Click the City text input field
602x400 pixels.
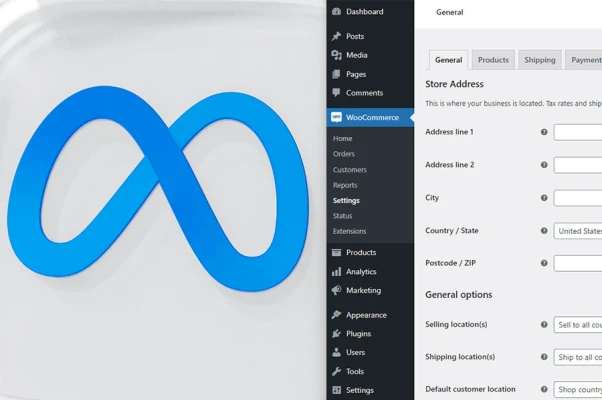pos(578,198)
